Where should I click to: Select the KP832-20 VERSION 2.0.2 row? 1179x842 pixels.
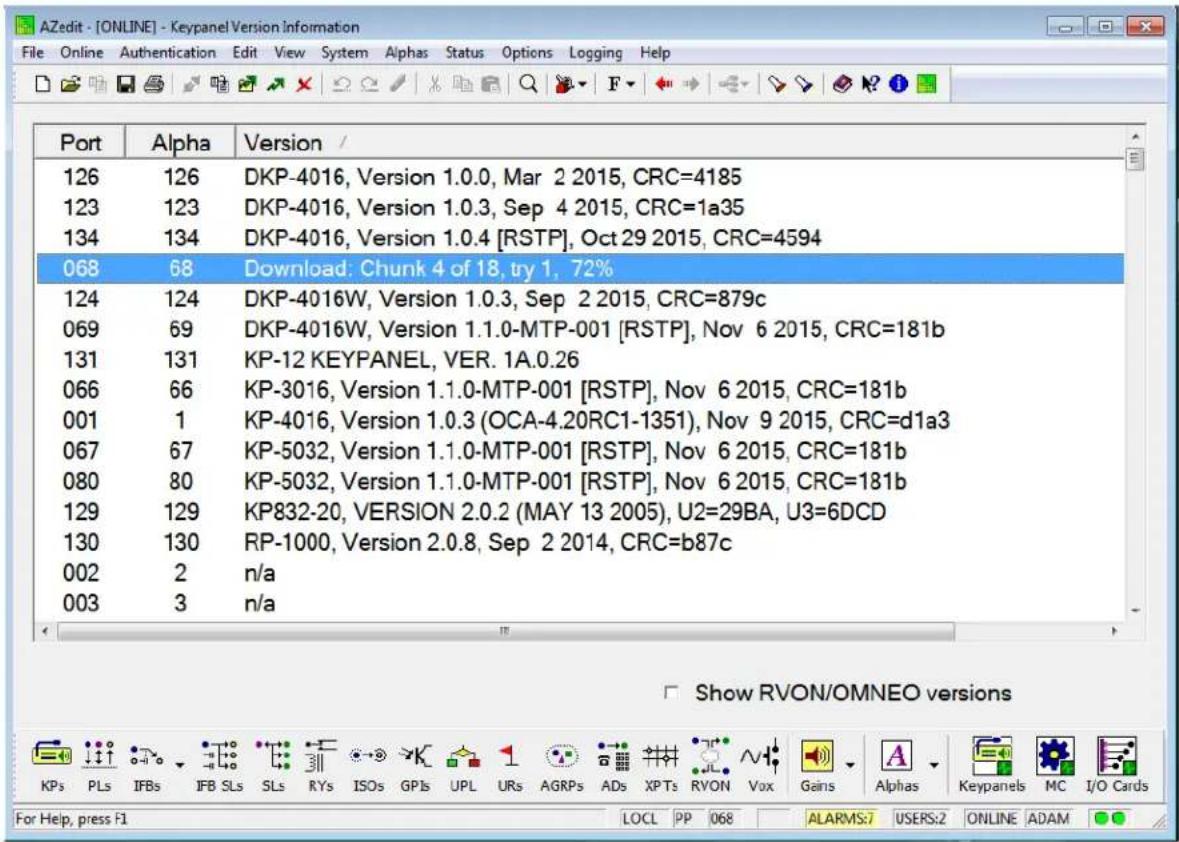click(580, 512)
